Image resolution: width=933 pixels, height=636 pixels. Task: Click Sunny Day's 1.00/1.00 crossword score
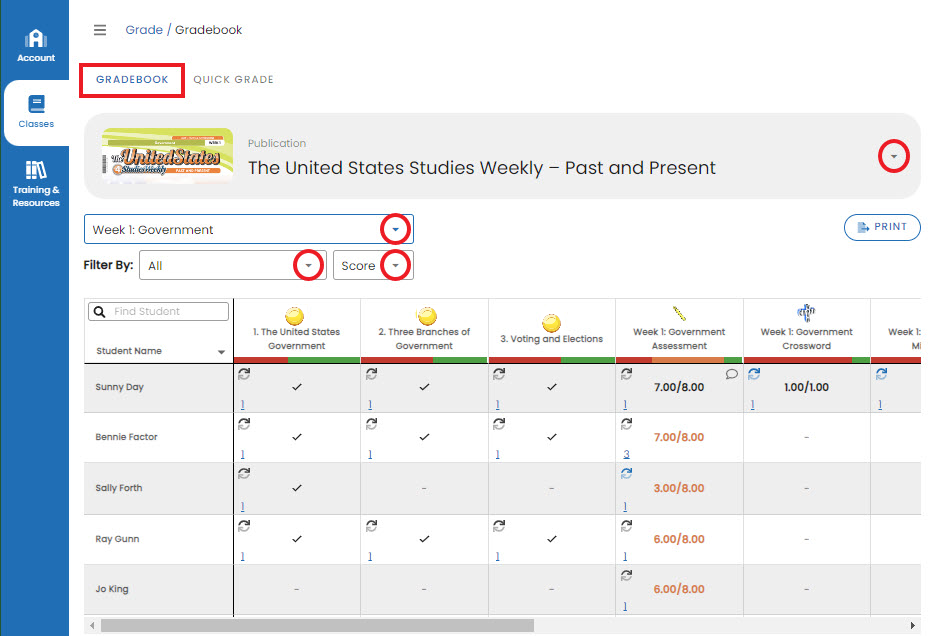point(806,387)
